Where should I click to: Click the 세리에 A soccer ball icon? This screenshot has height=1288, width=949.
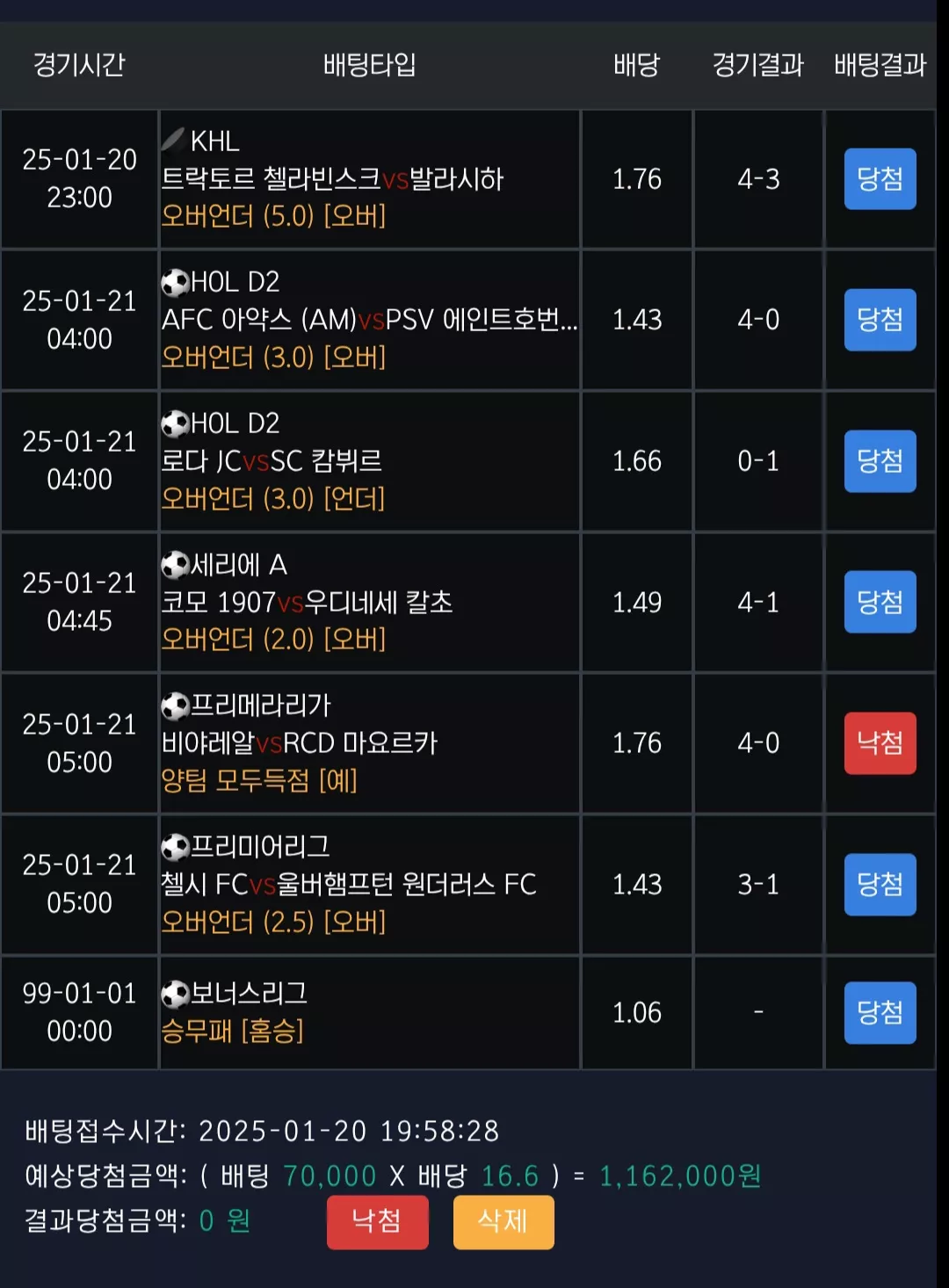click(x=175, y=565)
